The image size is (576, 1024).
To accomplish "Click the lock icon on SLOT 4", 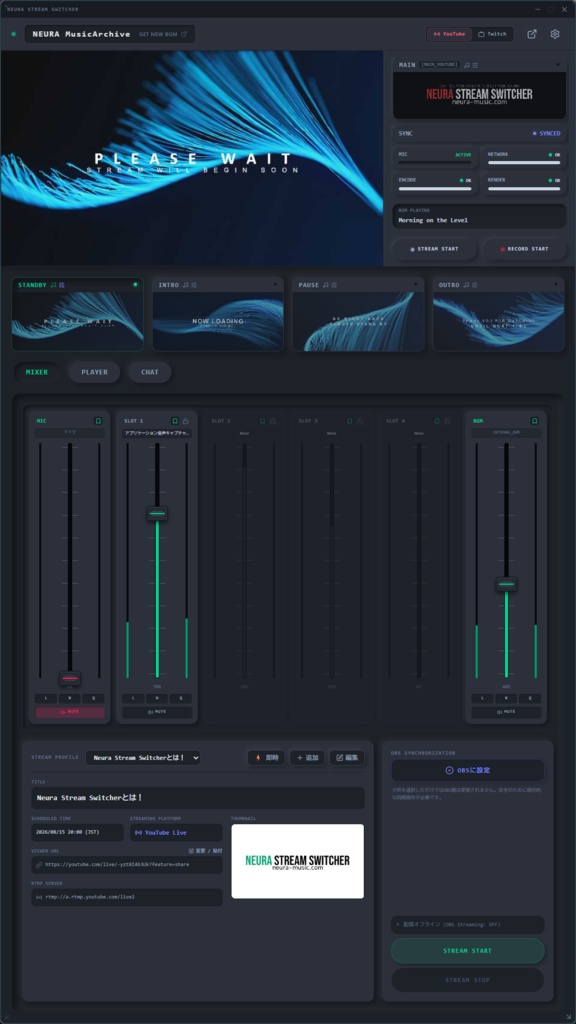I will [x=447, y=421].
